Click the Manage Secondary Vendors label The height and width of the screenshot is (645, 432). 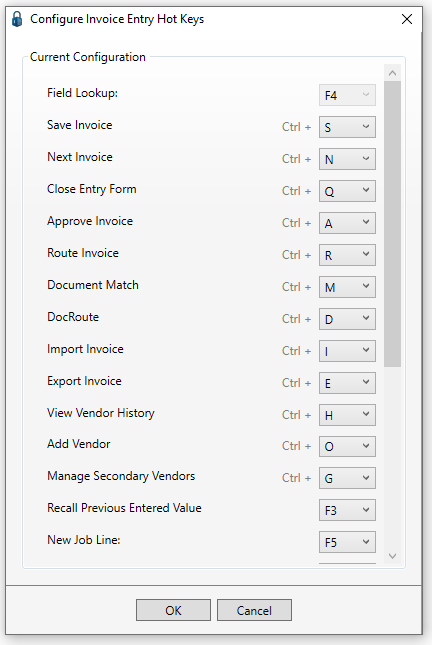pos(121,476)
